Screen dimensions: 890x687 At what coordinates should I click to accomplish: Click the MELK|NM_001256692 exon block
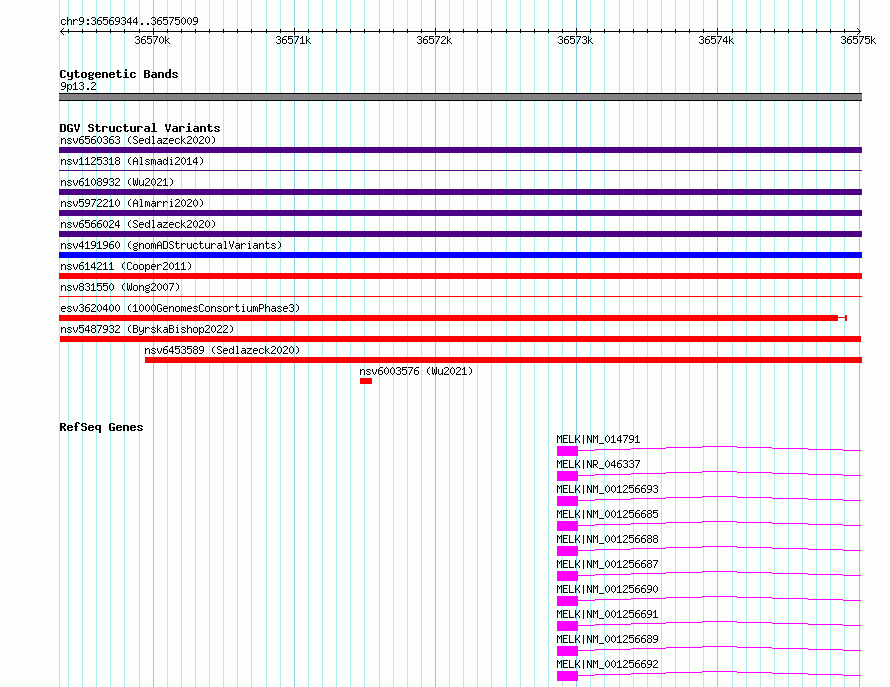click(x=567, y=676)
